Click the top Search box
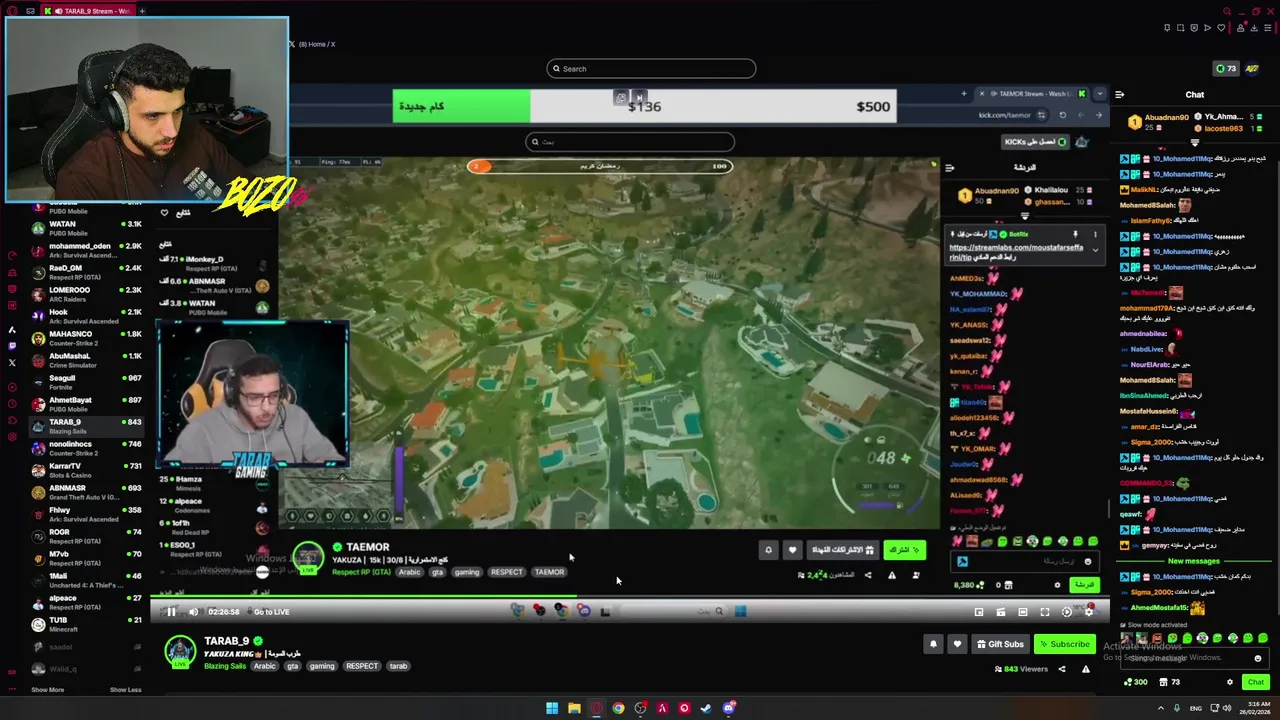 (651, 69)
